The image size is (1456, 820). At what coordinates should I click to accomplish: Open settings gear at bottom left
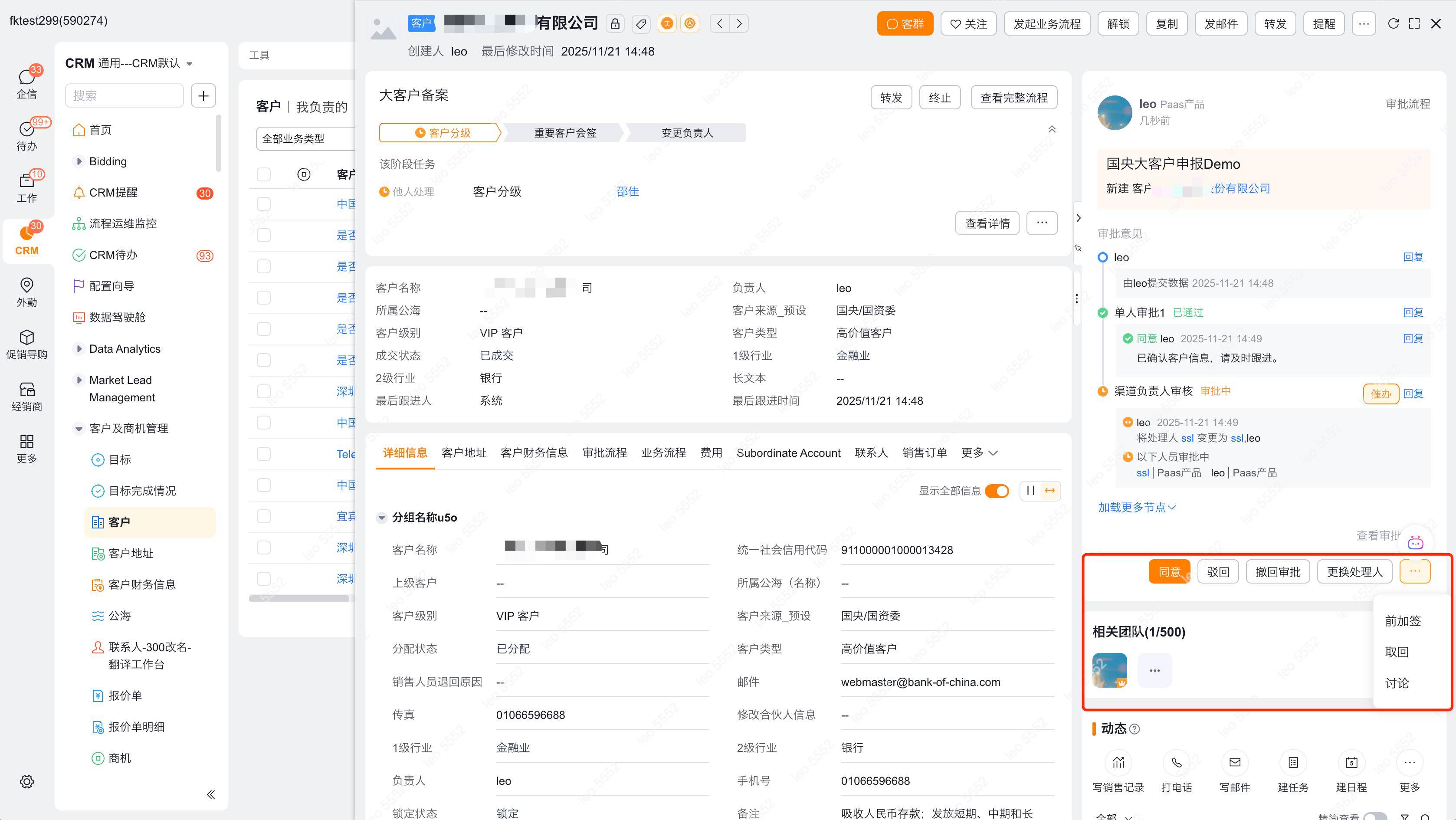(x=26, y=781)
